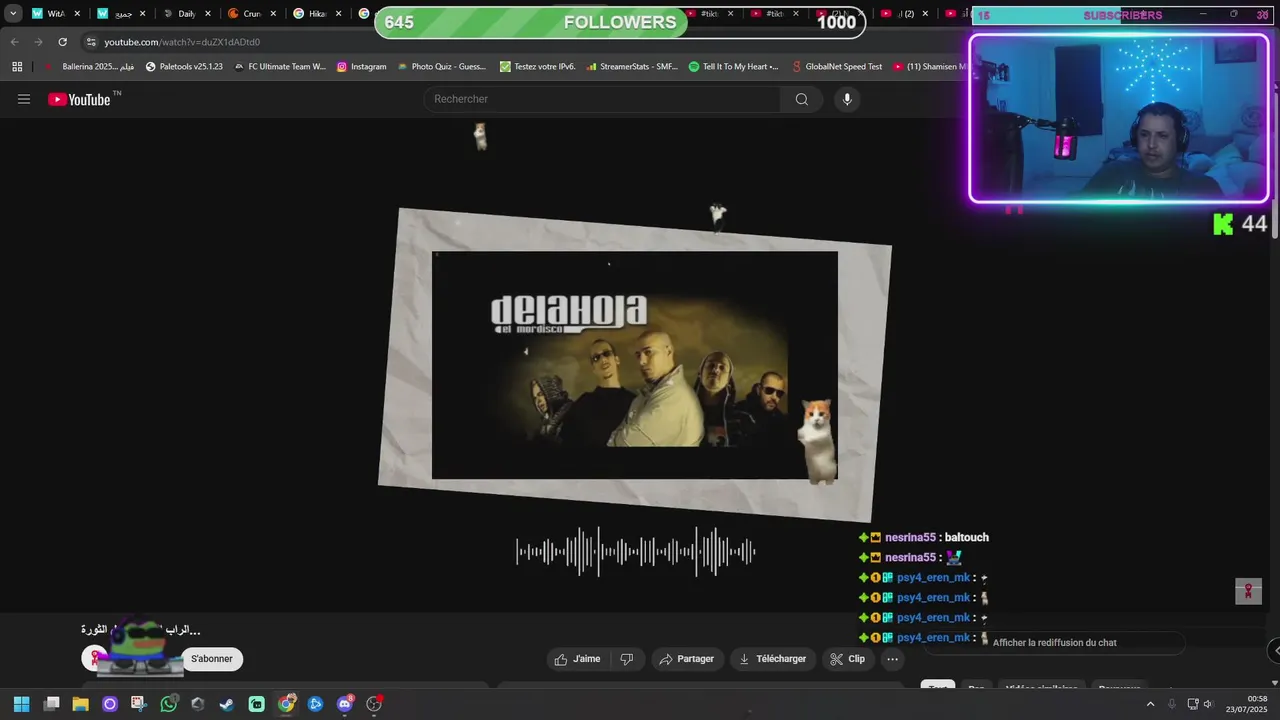Open Discord from the taskbar
The image size is (1280, 720).
tap(345, 704)
